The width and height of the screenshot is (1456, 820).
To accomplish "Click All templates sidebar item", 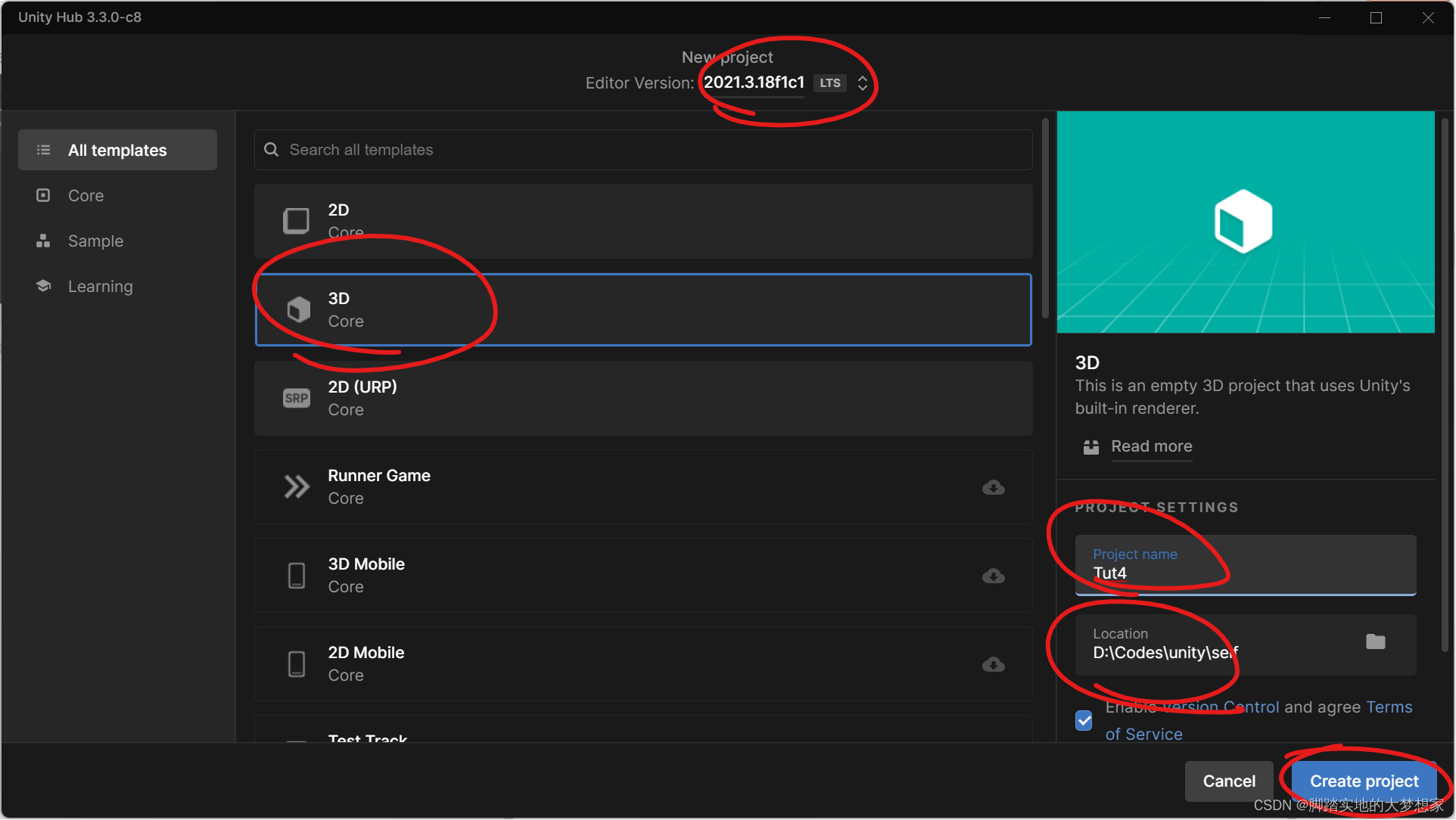I will (x=117, y=150).
